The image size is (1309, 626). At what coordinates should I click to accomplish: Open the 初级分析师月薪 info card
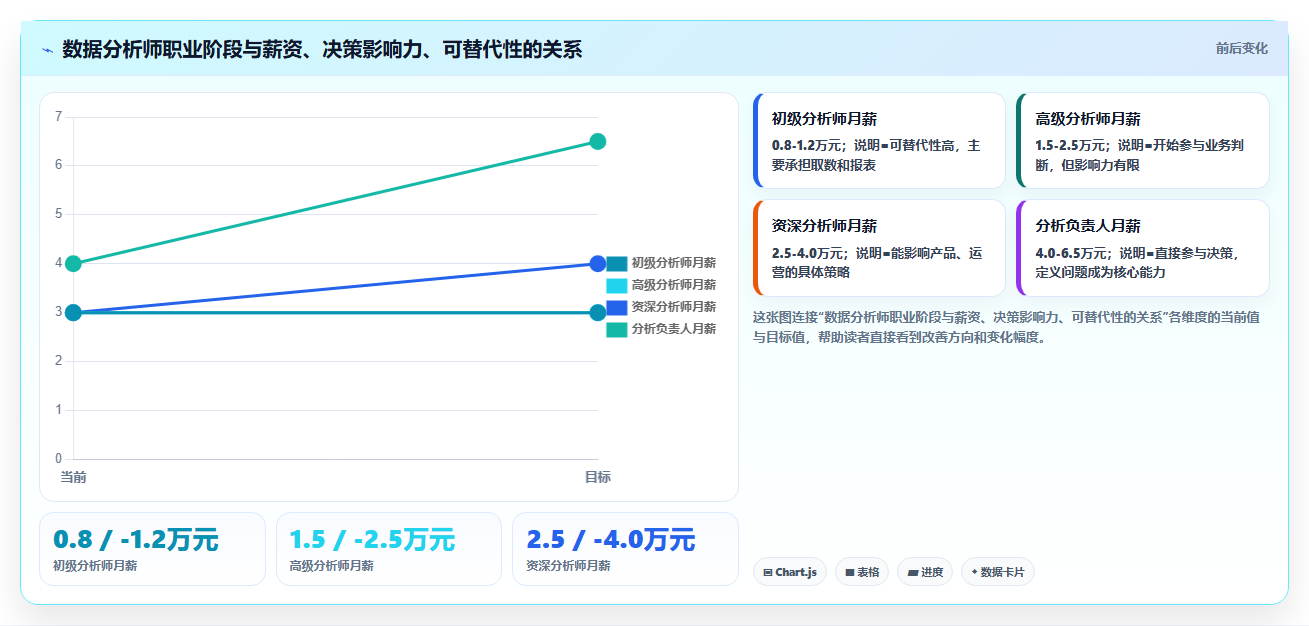(x=879, y=141)
